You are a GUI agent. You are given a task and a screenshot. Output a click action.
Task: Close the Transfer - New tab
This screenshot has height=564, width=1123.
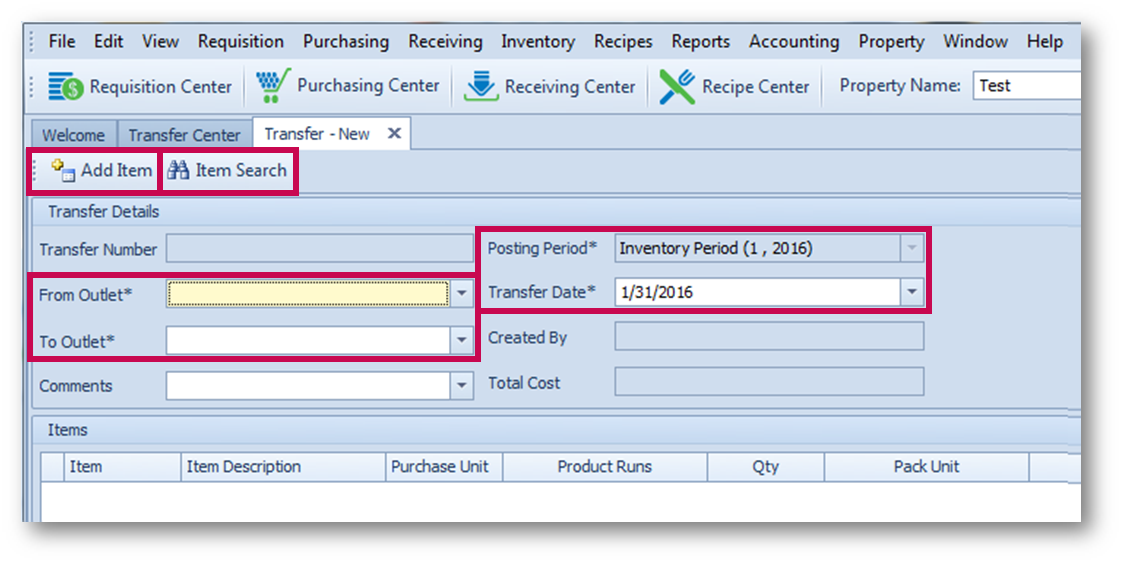(394, 133)
